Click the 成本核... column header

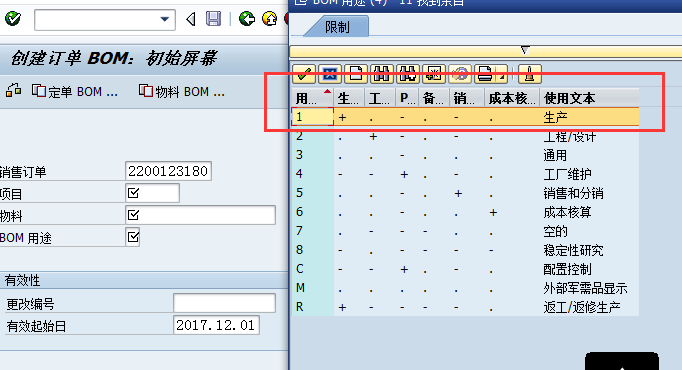(512, 98)
